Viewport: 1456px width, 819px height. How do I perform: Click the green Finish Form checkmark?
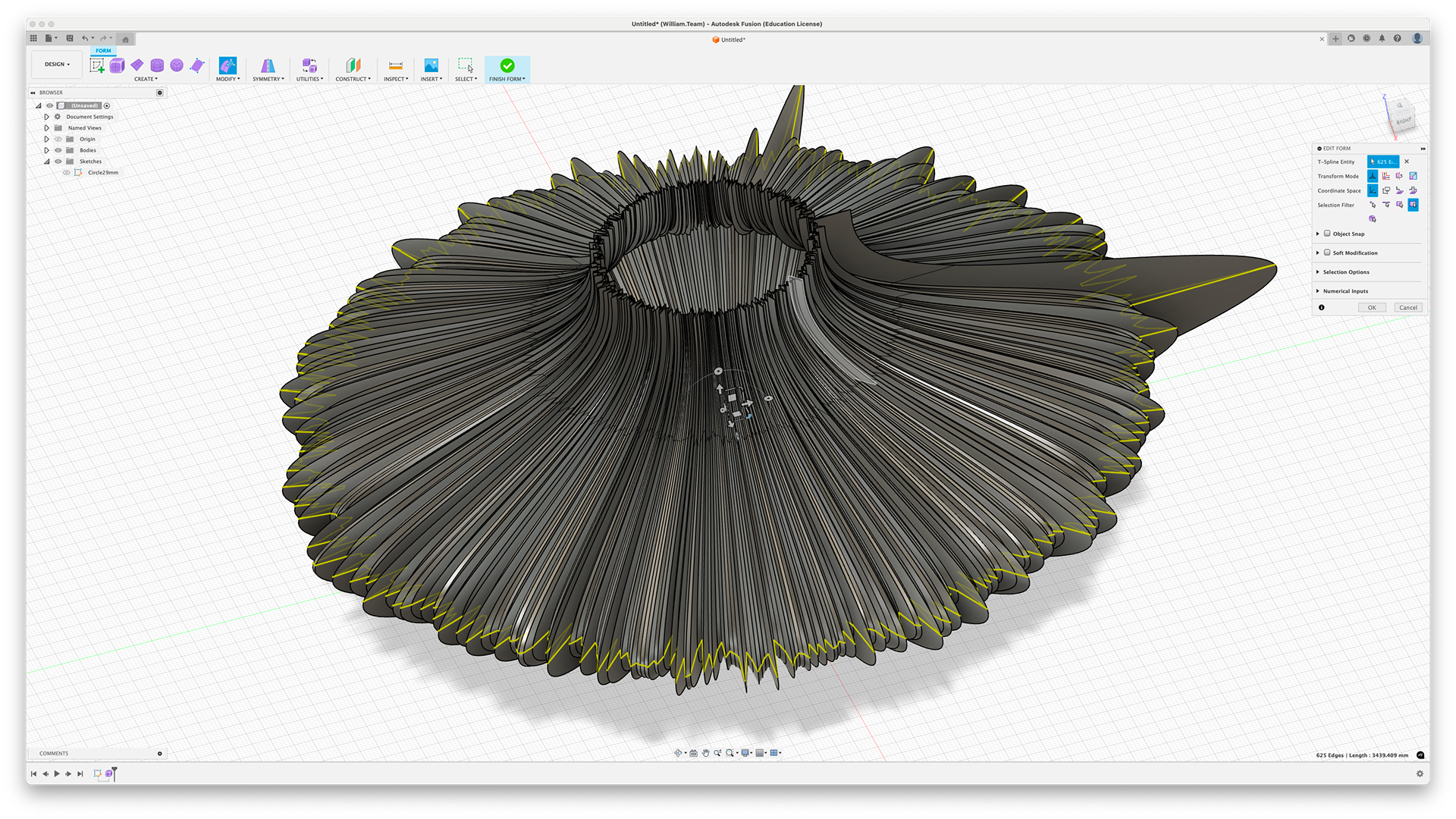click(x=507, y=66)
